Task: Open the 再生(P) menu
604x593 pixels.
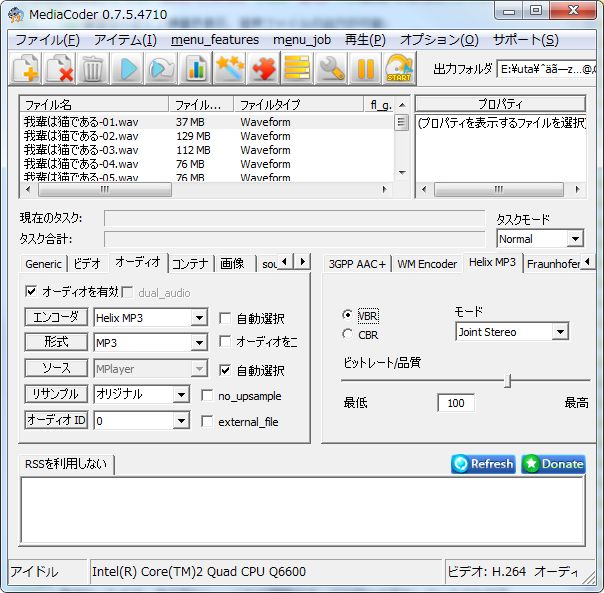Action: tap(365, 40)
